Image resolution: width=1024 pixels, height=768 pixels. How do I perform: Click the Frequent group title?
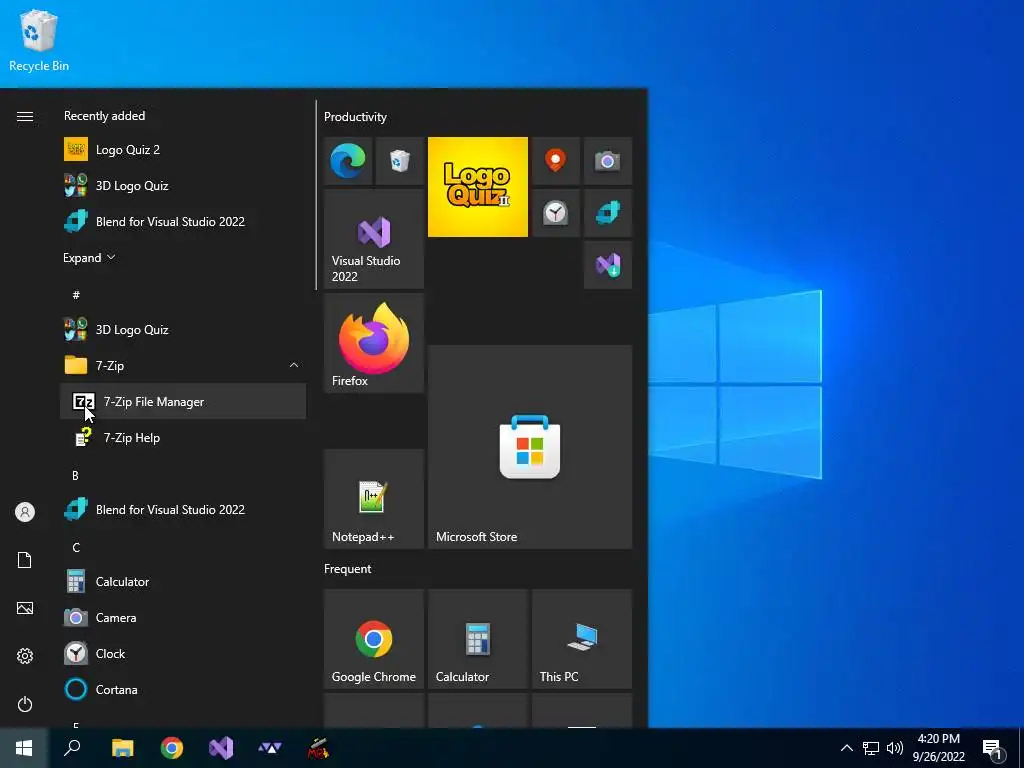347,569
